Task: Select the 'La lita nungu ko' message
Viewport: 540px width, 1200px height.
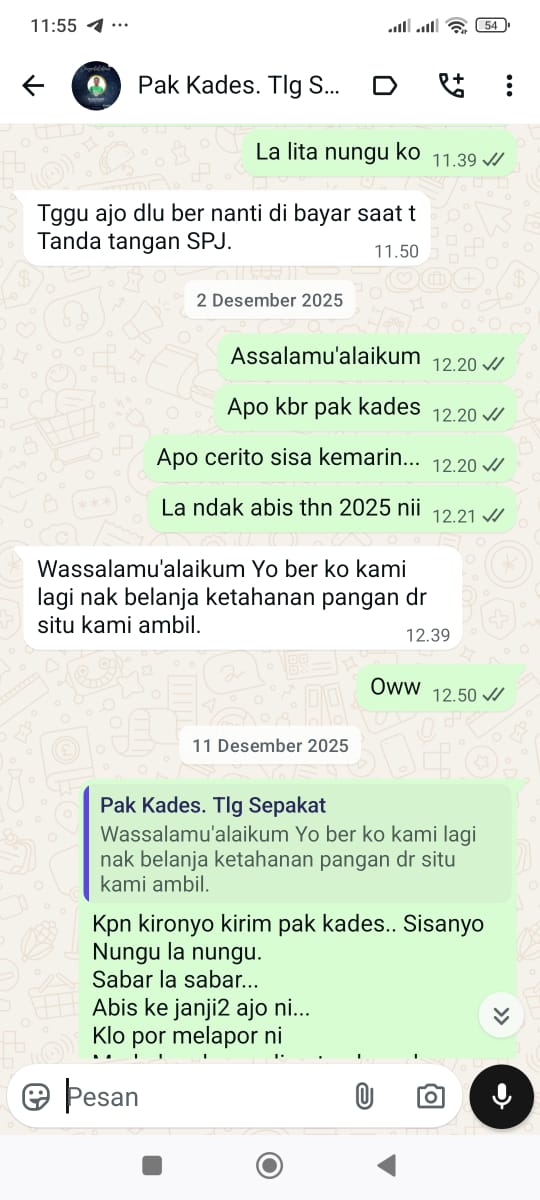Action: pos(381,154)
